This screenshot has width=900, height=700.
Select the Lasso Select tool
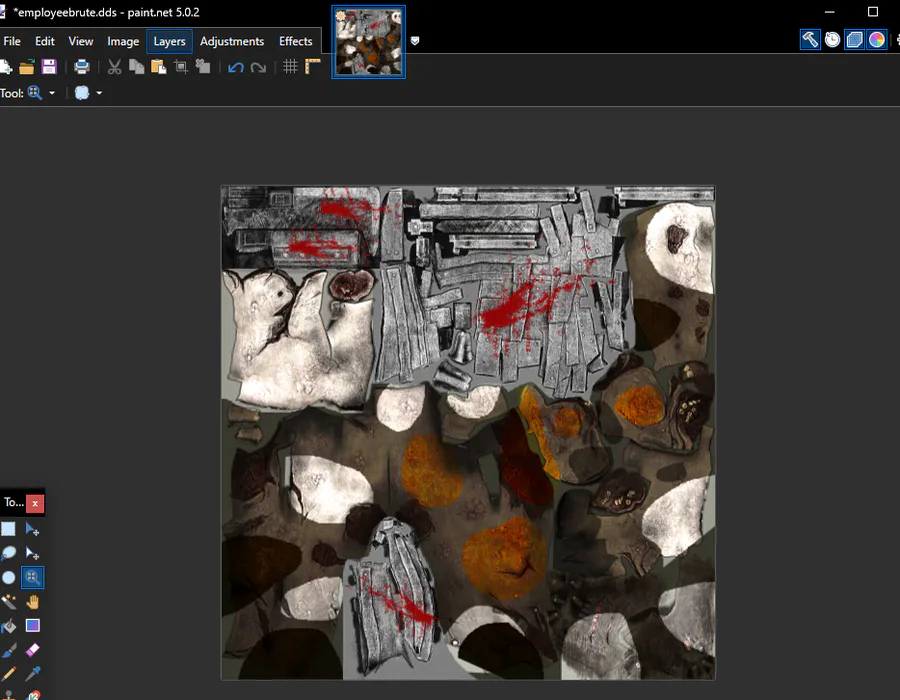8,553
